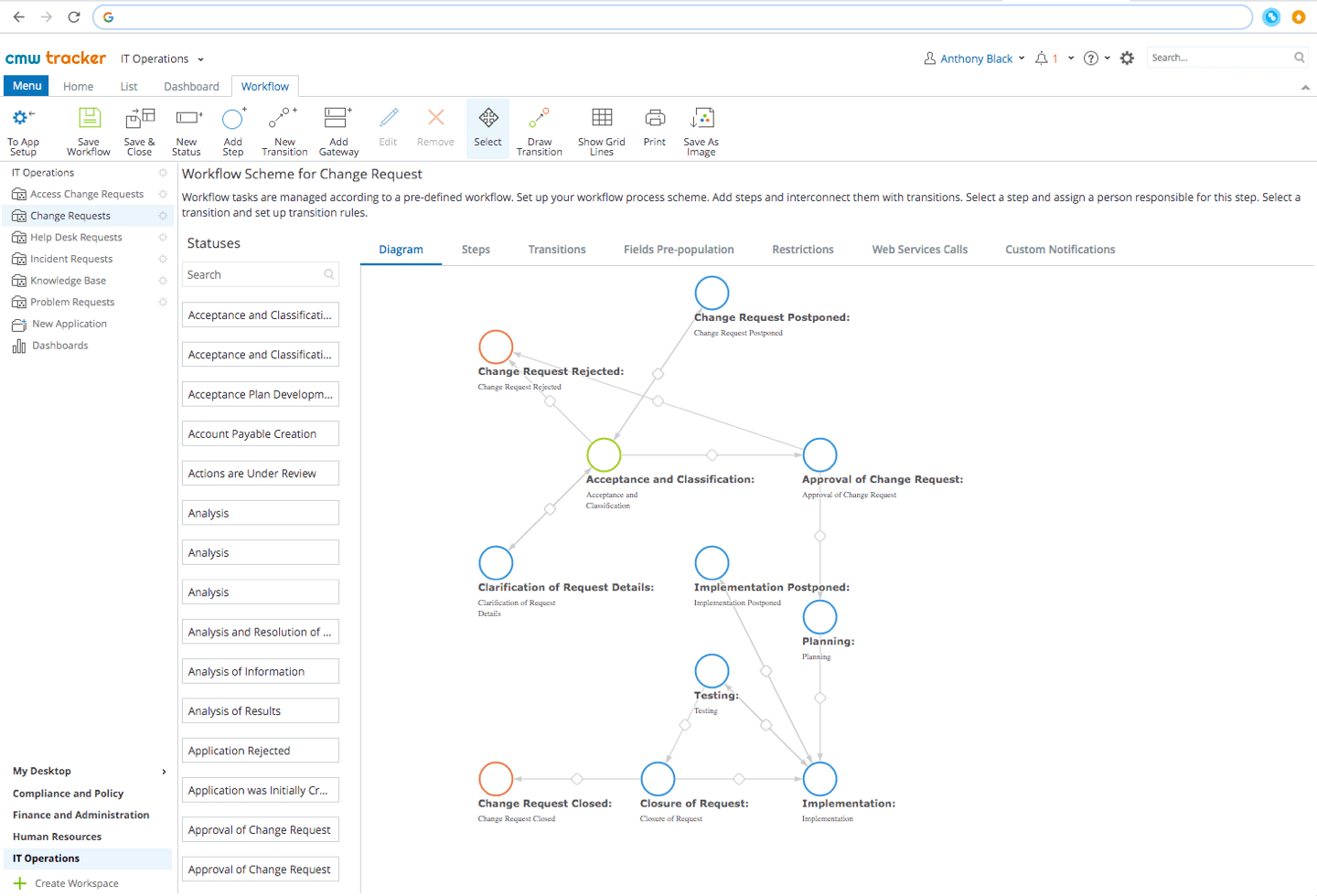Screen dimensions: 1317x896
Task: Open the IT Operations workspace dropdown
Action: coord(162,59)
